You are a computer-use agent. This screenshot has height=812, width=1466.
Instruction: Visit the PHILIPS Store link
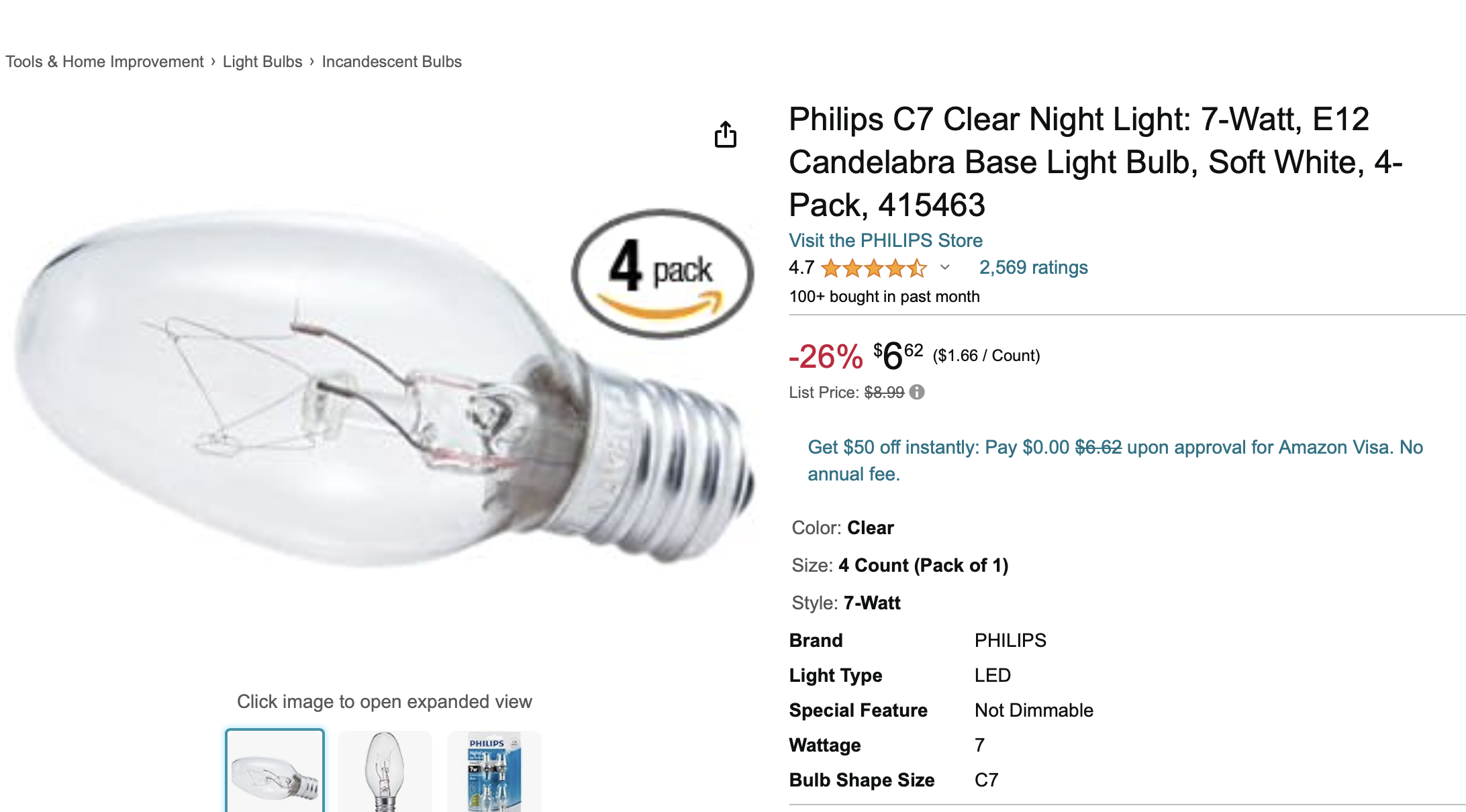[x=885, y=240]
